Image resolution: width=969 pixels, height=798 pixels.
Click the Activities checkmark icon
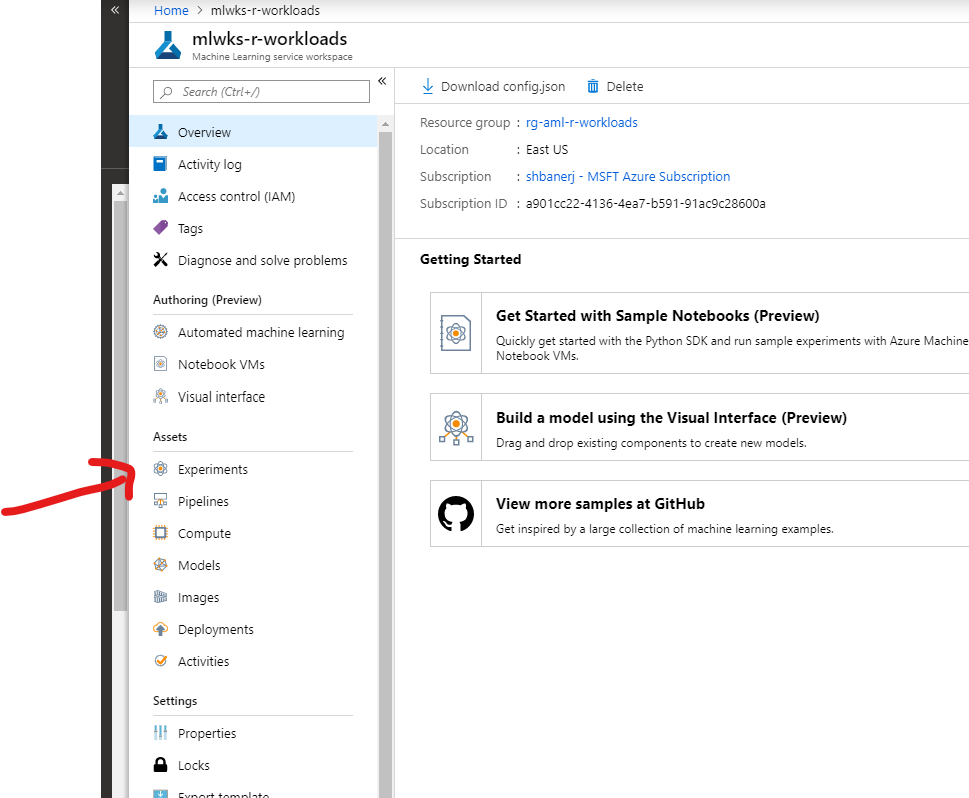pos(161,661)
